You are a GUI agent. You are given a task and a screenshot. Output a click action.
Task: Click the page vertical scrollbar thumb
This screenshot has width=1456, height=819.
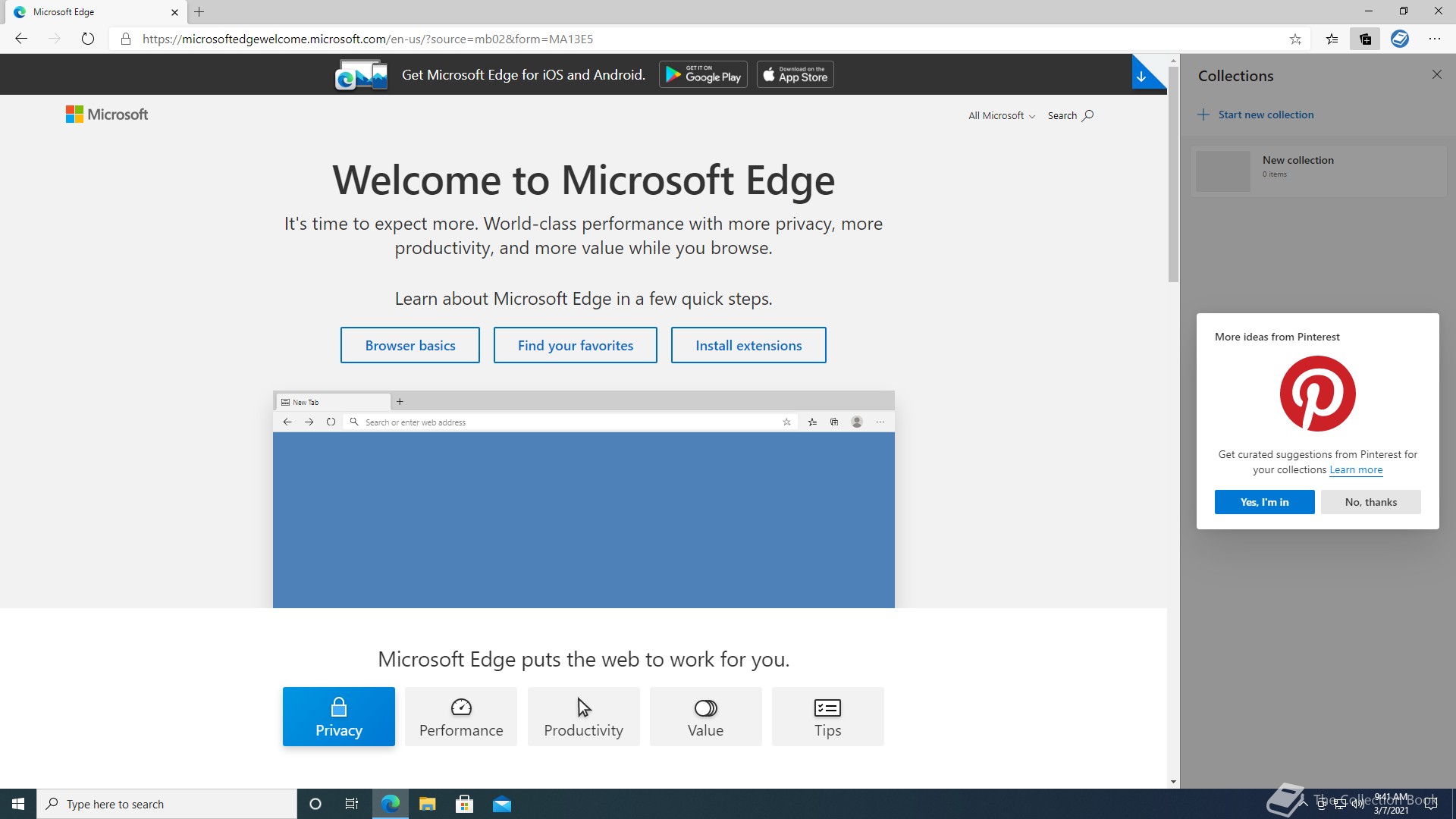pos(1173,174)
